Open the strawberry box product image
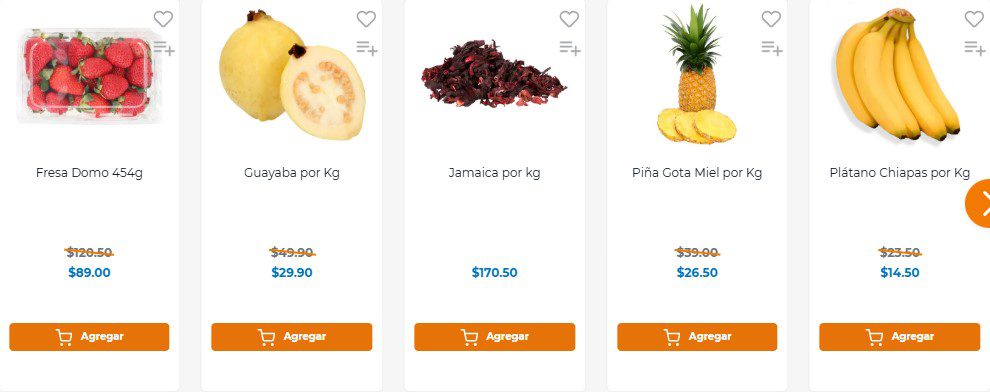This screenshot has width=990, height=392. click(x=88, y=74)
